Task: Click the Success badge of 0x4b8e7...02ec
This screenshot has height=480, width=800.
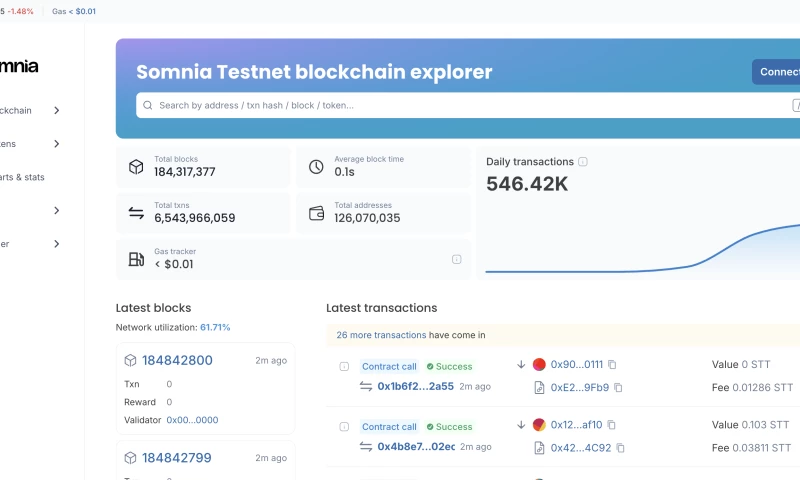Action: coord(449,426)
